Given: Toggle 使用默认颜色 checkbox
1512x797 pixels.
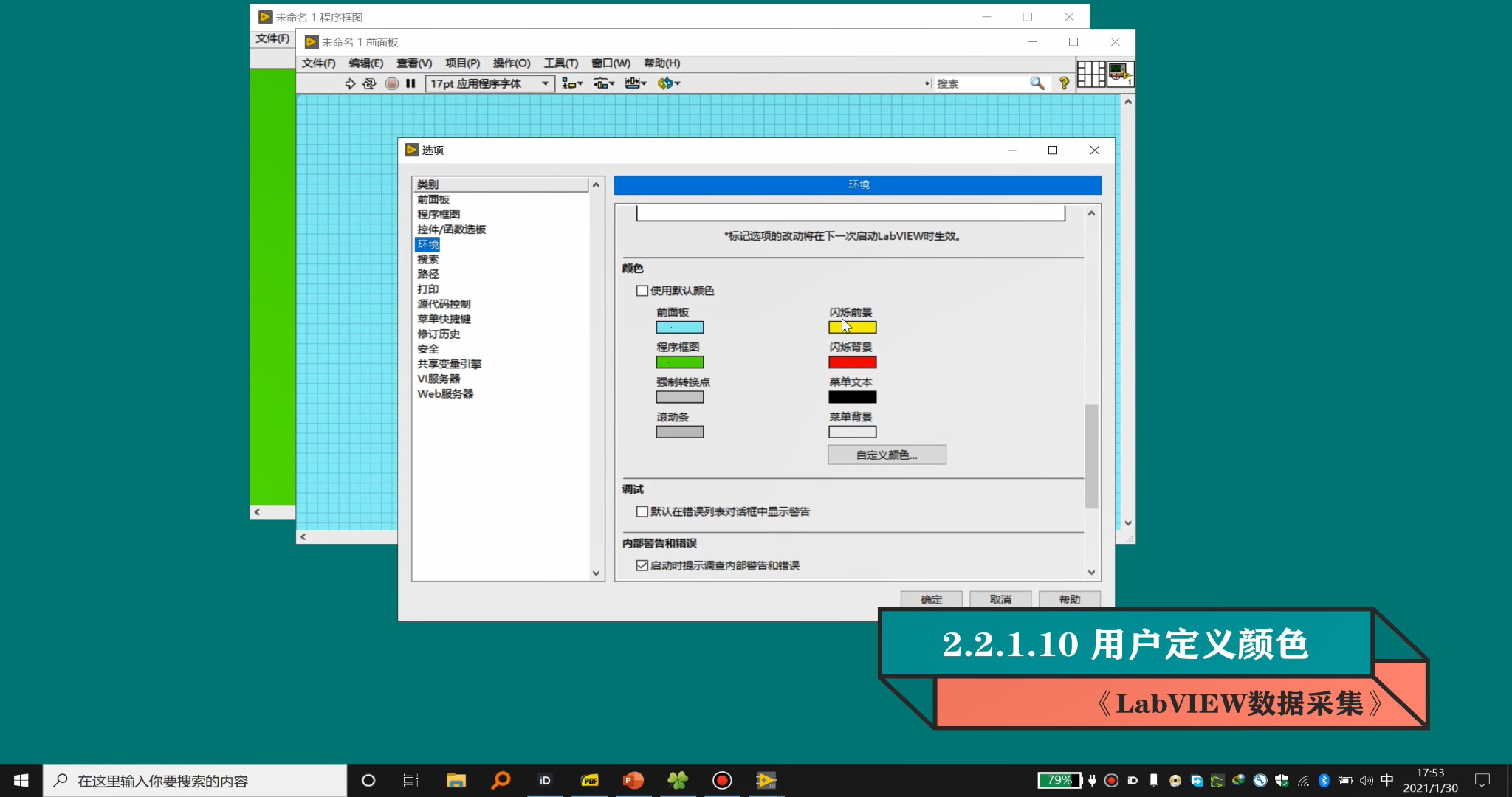Looking at the screenshot, I should tap(642, 291).
